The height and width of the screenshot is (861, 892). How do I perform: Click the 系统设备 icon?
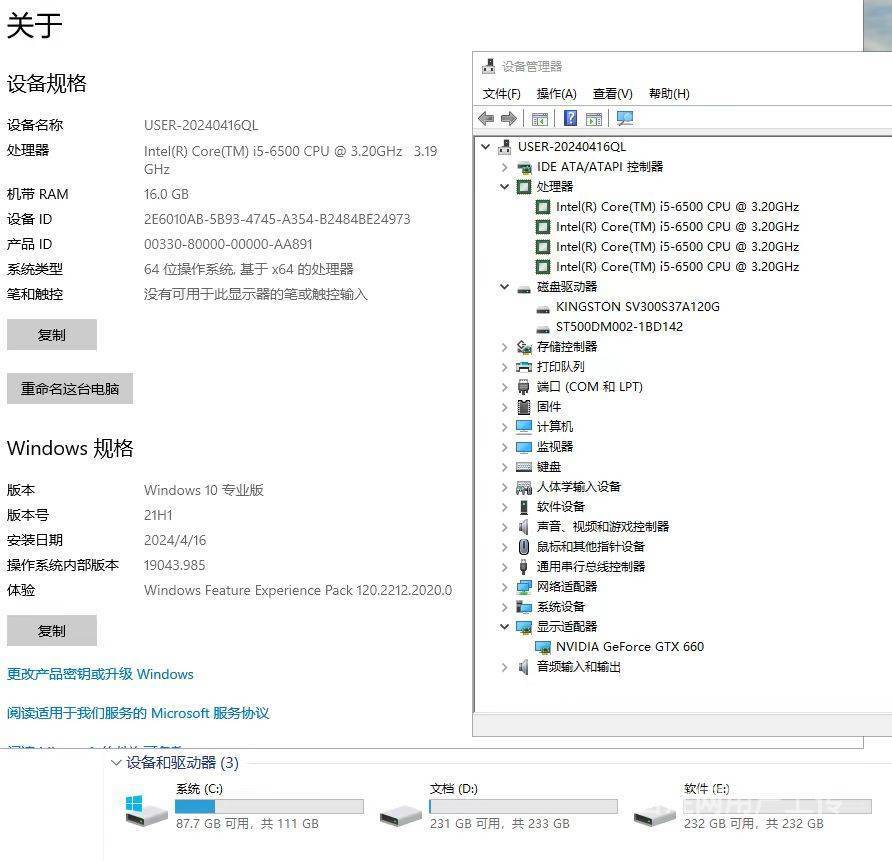[524, 607]
